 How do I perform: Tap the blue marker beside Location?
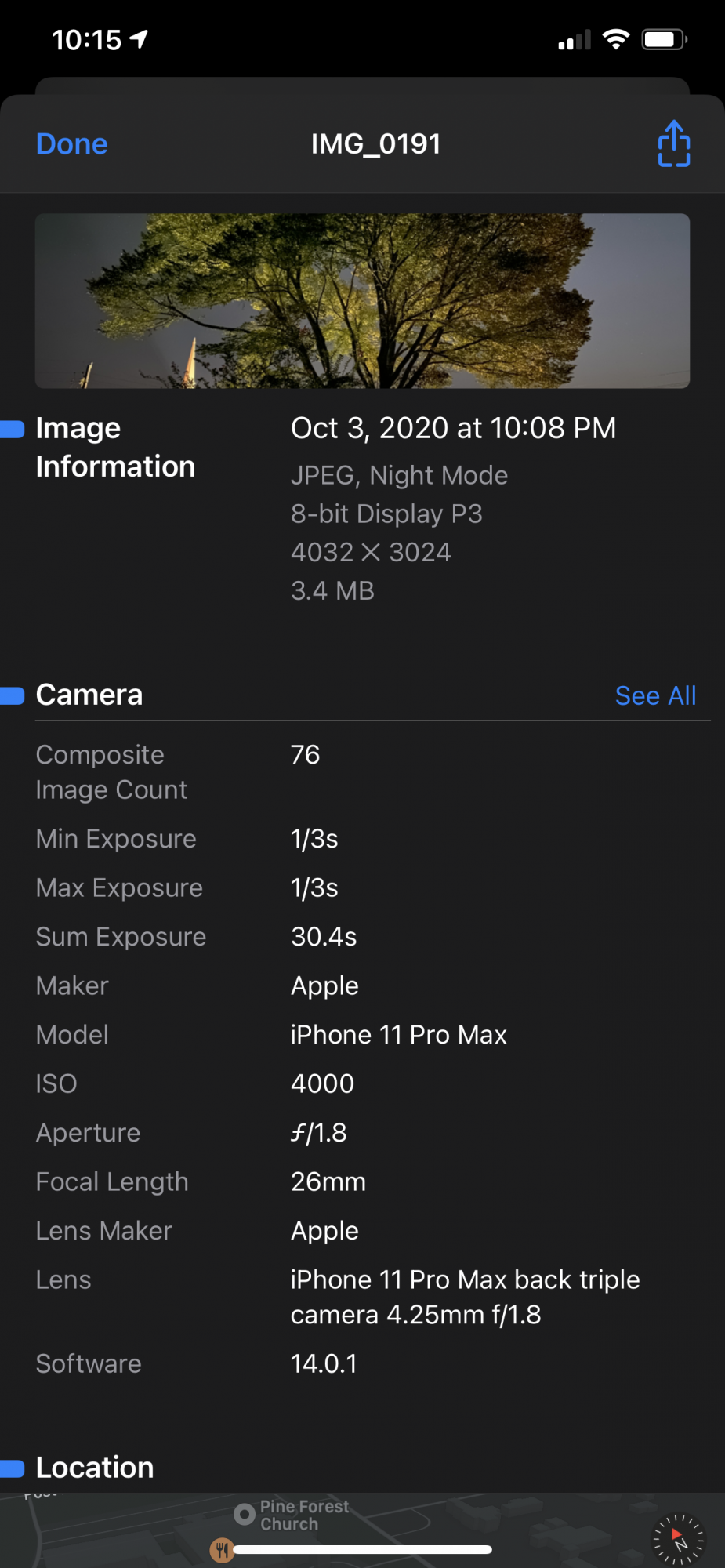(13, 1468)
